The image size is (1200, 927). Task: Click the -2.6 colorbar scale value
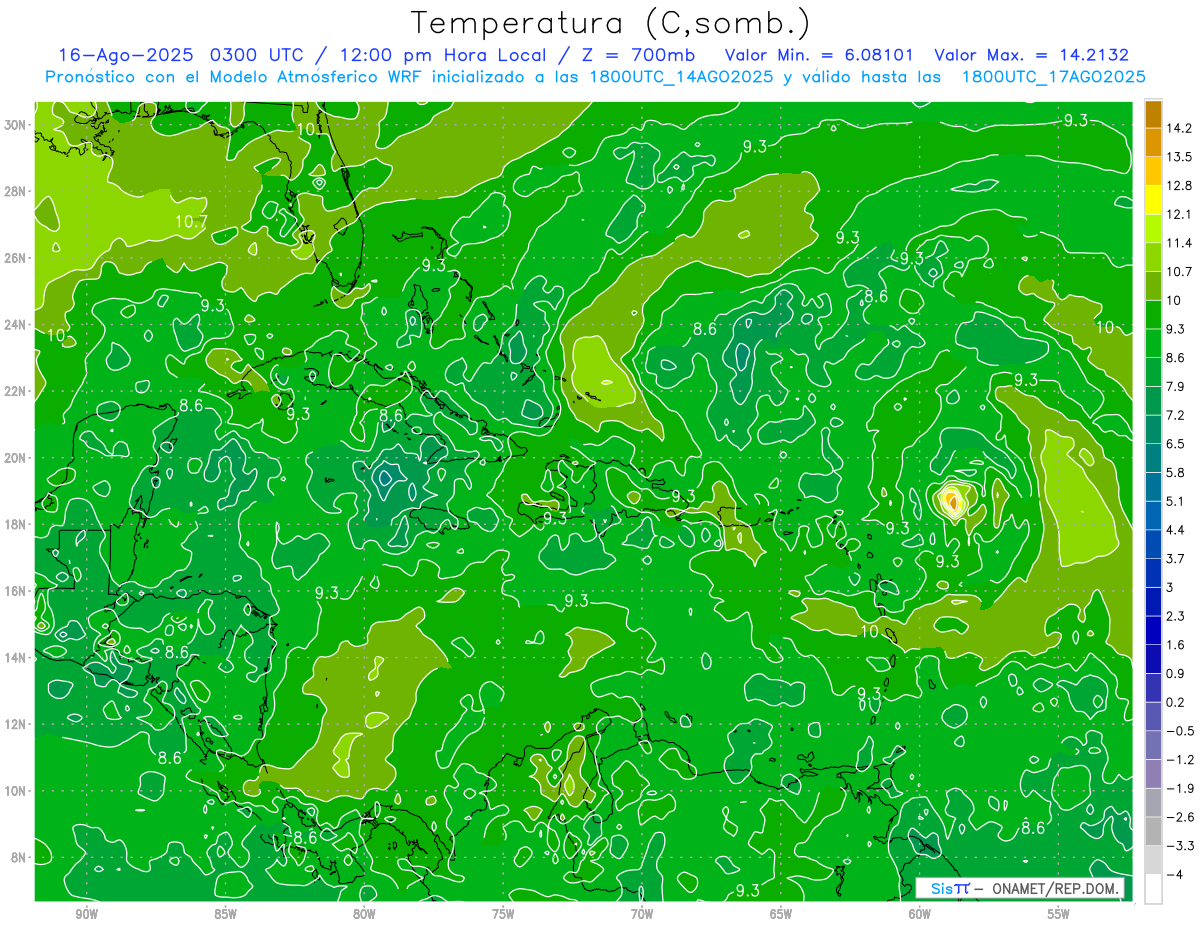tap(1179, 817)
